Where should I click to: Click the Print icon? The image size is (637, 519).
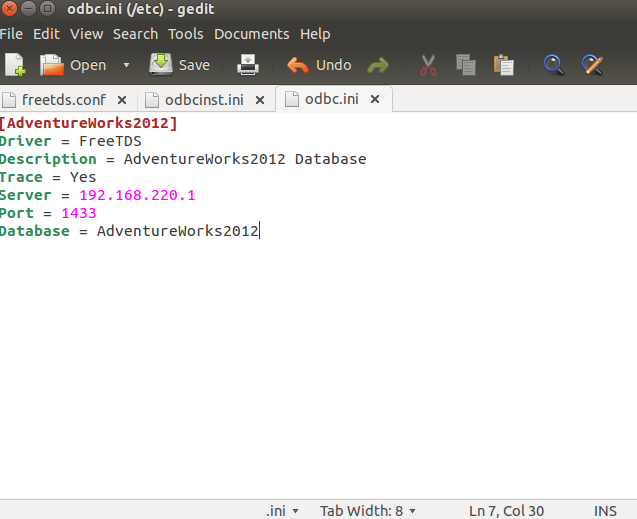pos(247,65)
